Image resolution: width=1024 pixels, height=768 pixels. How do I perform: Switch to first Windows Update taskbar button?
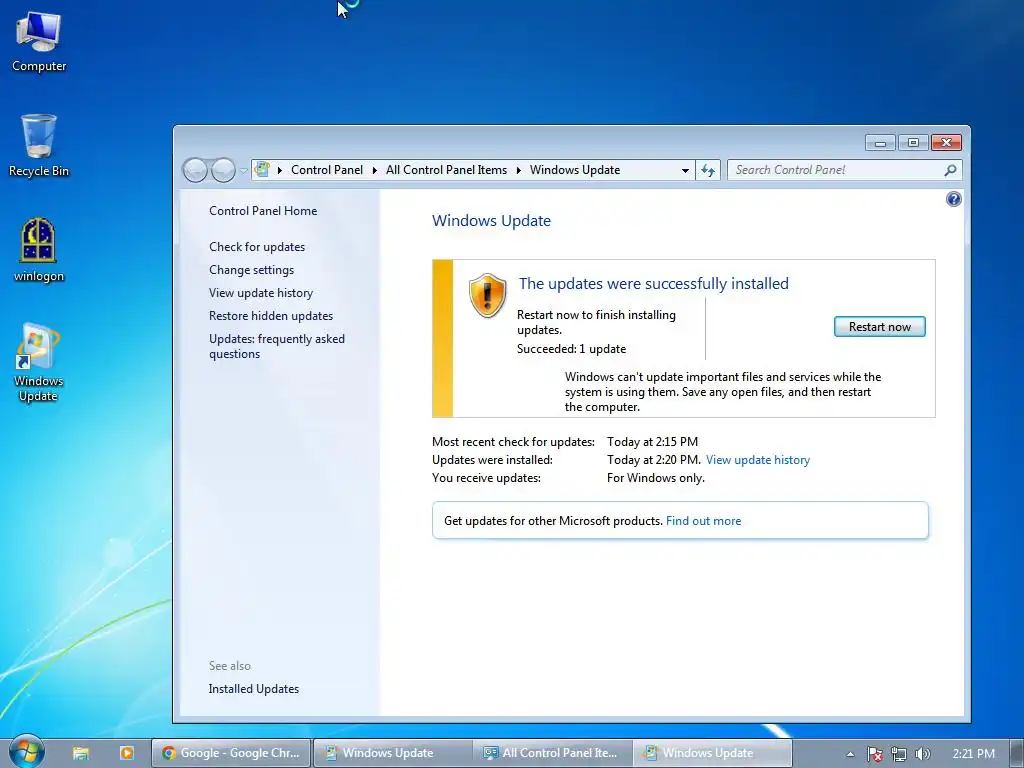point(393,753)
